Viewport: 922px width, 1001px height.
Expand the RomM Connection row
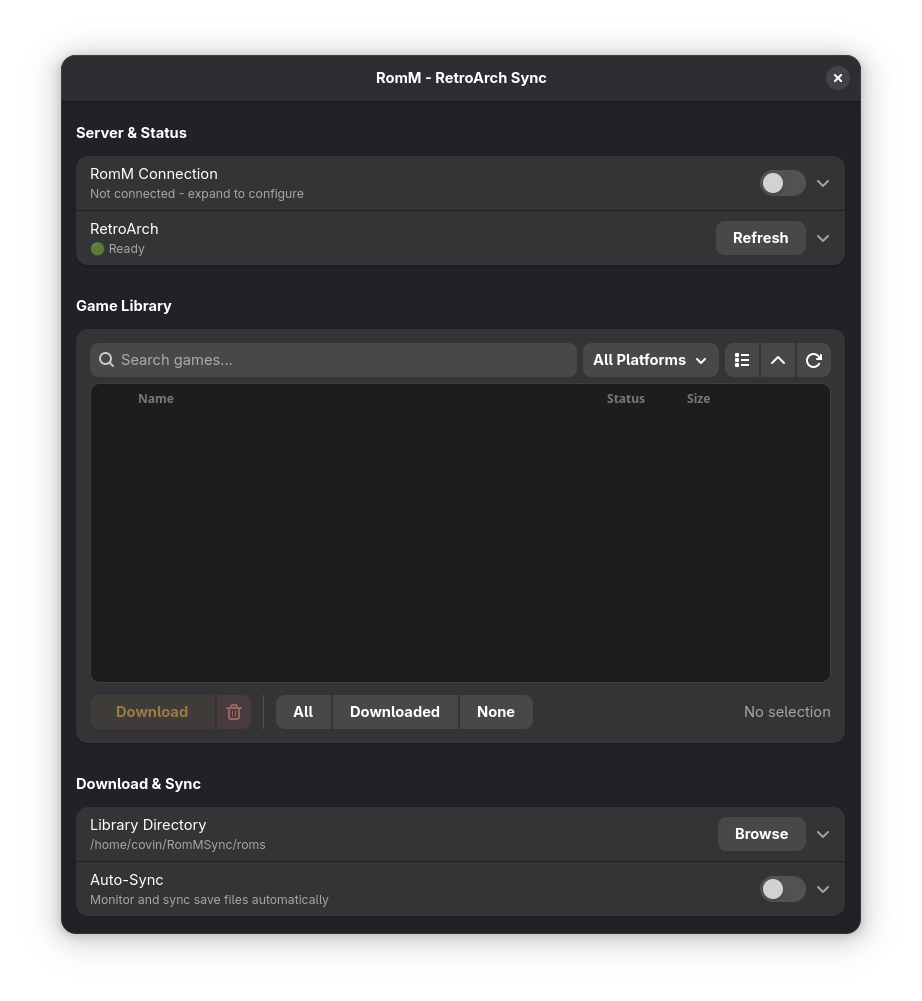pyautogui.click(x=823, y=183)
